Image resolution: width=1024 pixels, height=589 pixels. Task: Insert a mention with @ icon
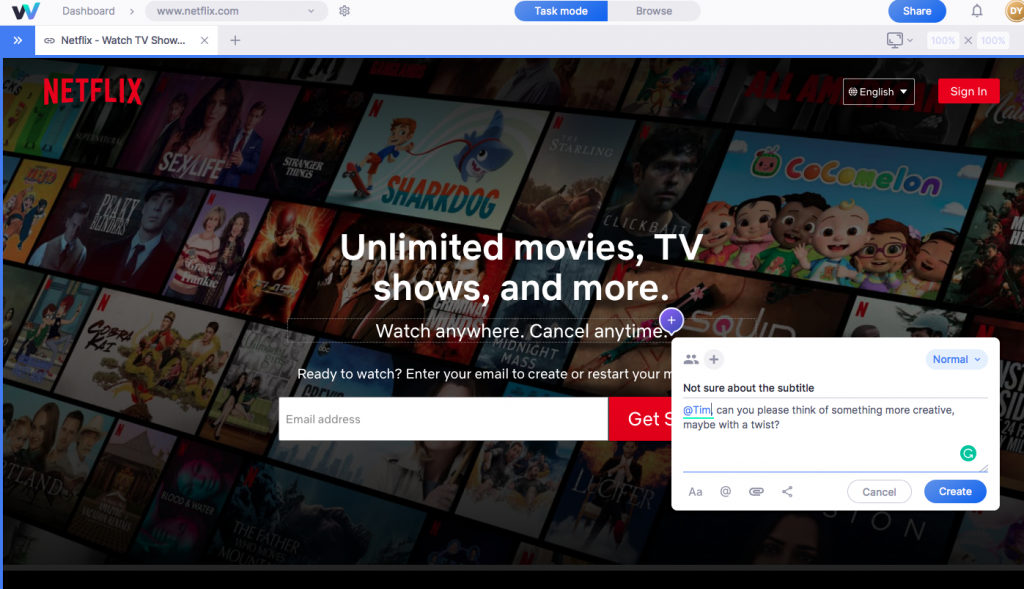pos(726,492)
